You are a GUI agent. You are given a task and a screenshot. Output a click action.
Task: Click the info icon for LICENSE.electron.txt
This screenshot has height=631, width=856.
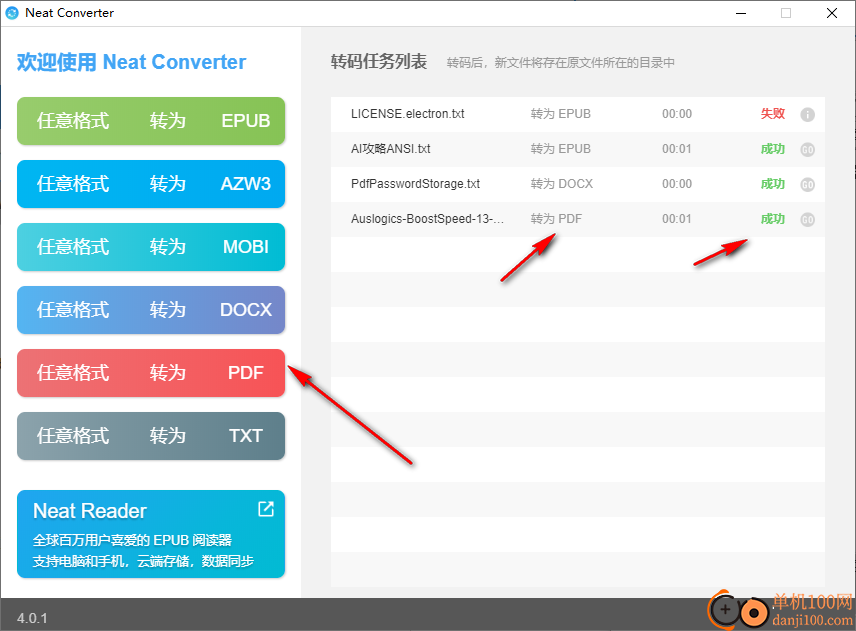[x=807, y=115]
